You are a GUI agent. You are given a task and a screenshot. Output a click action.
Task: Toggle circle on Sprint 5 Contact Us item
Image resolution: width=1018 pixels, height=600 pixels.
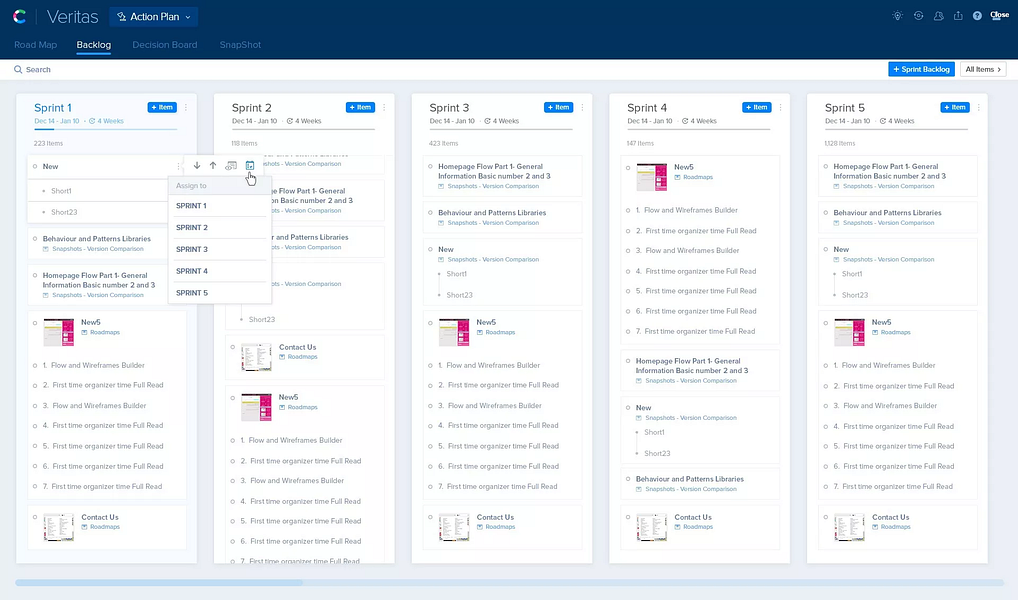pyautogui.click(x=826, y=518)
